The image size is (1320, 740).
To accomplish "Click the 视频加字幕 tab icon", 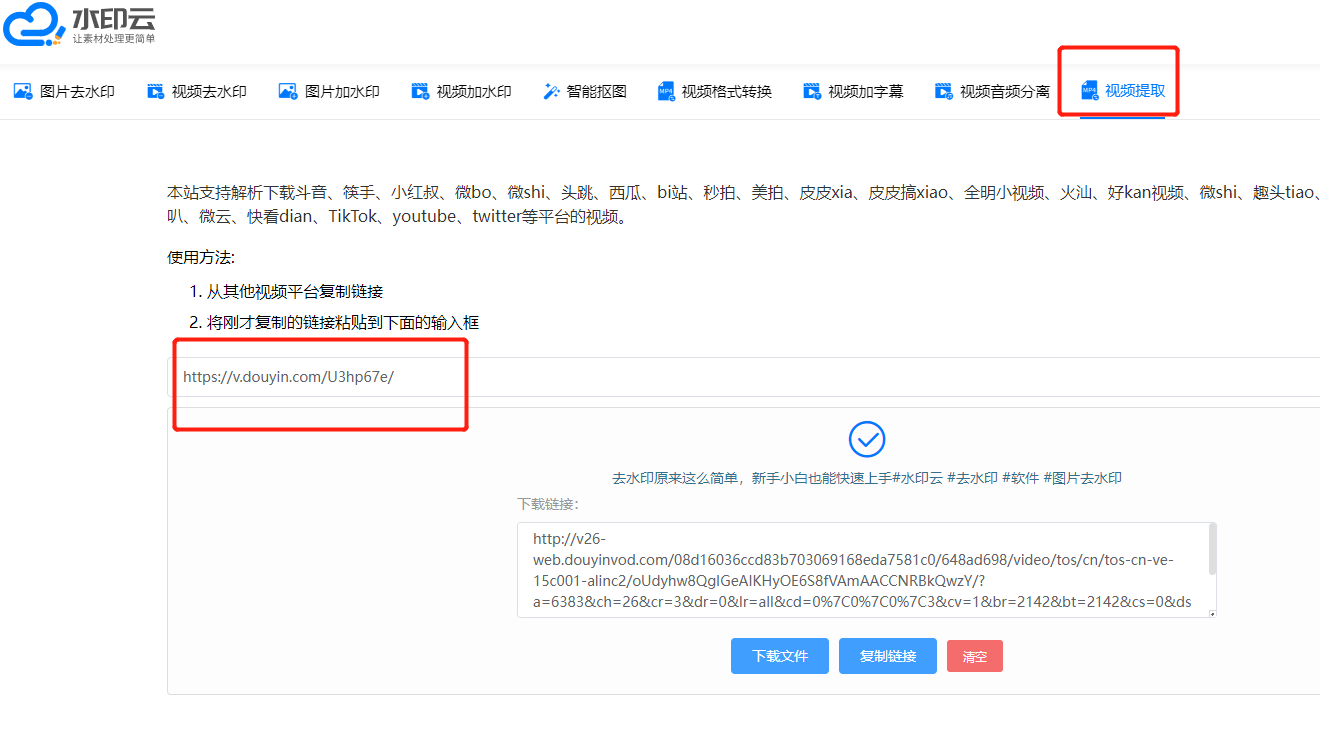I will pos(812,91).
